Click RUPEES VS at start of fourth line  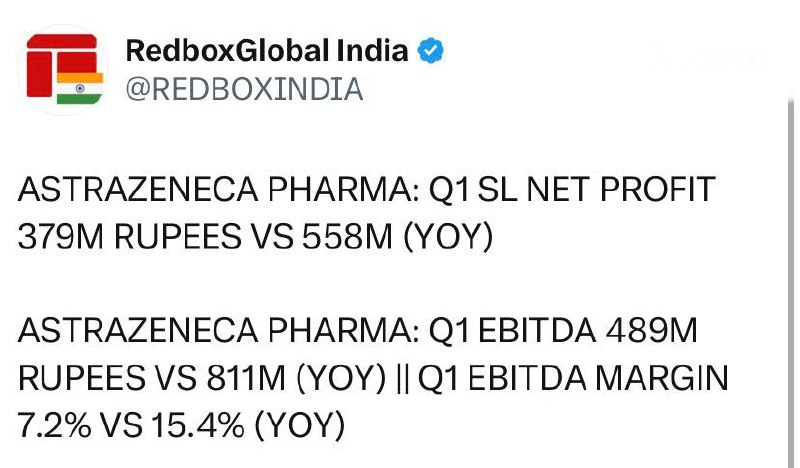coord(107,378)
